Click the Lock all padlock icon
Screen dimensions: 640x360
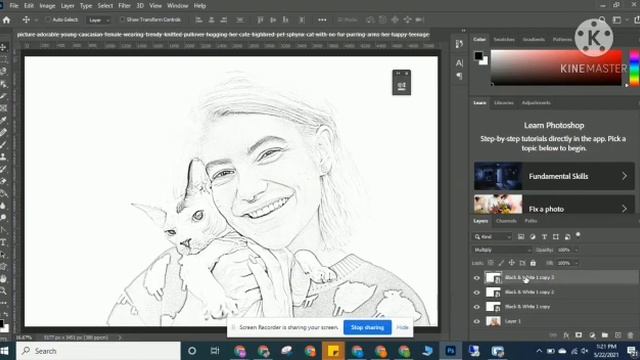pos(533,263)
